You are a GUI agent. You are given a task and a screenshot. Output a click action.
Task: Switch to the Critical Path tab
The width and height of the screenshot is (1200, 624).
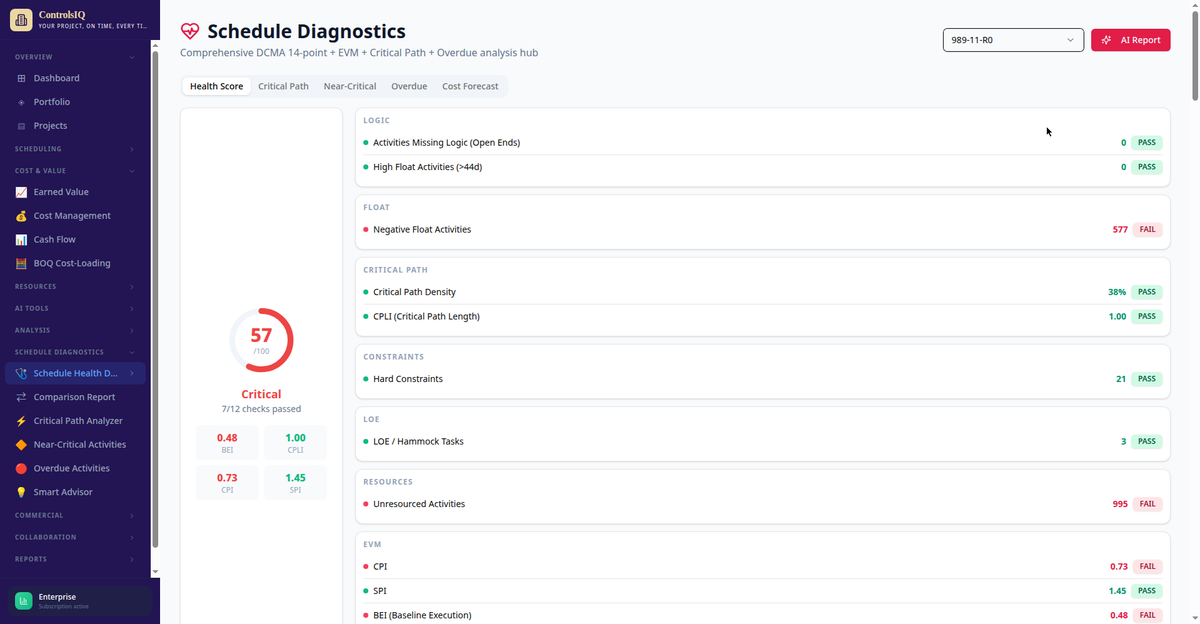click(283, 87)
